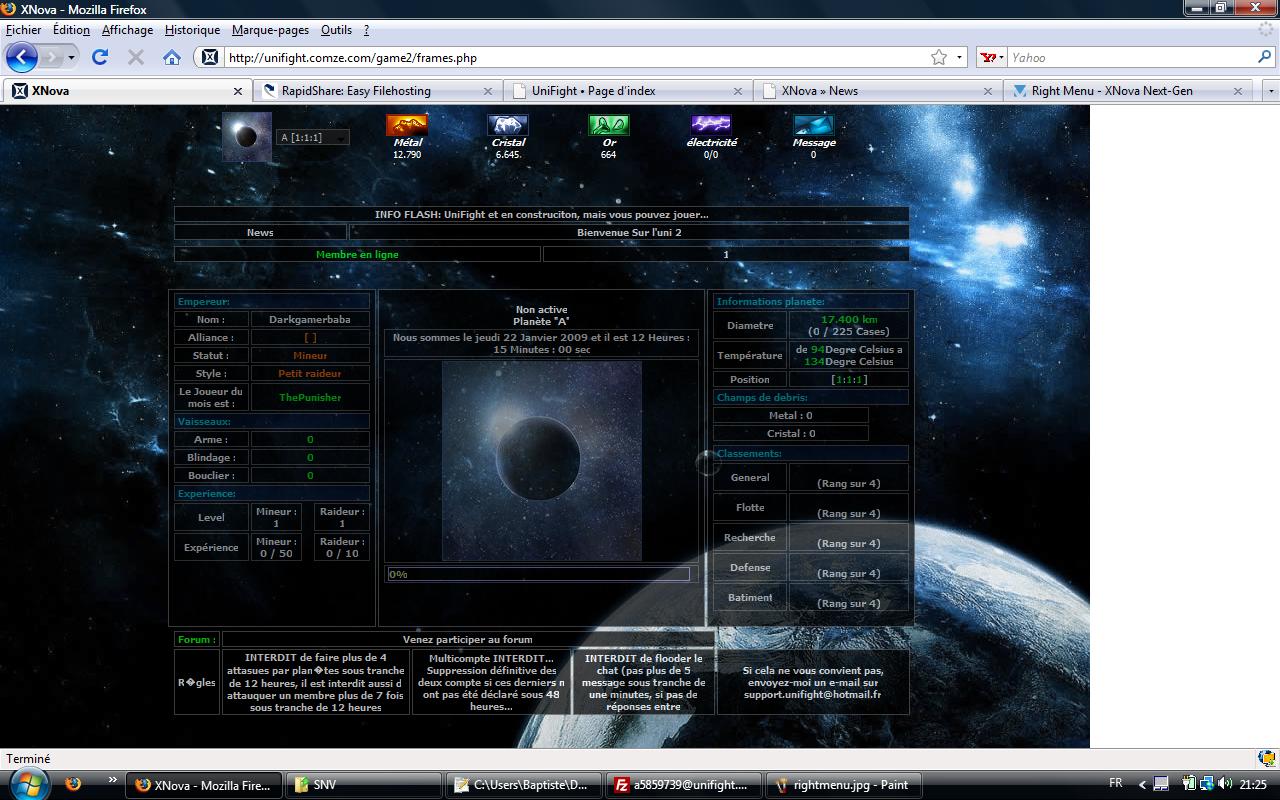Click the browser forward arrow

coord(53,57)
